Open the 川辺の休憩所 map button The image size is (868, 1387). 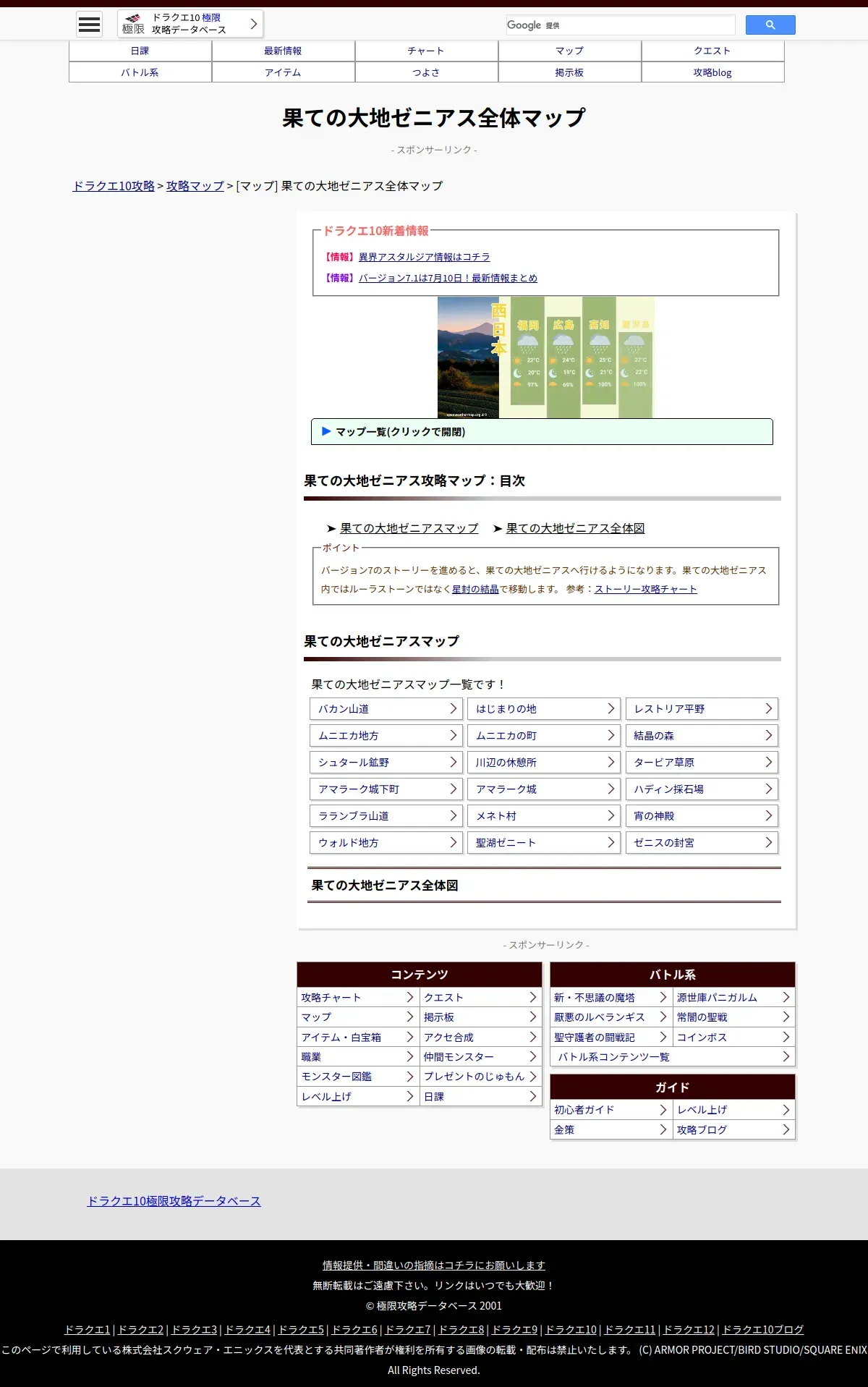point(544,763)
